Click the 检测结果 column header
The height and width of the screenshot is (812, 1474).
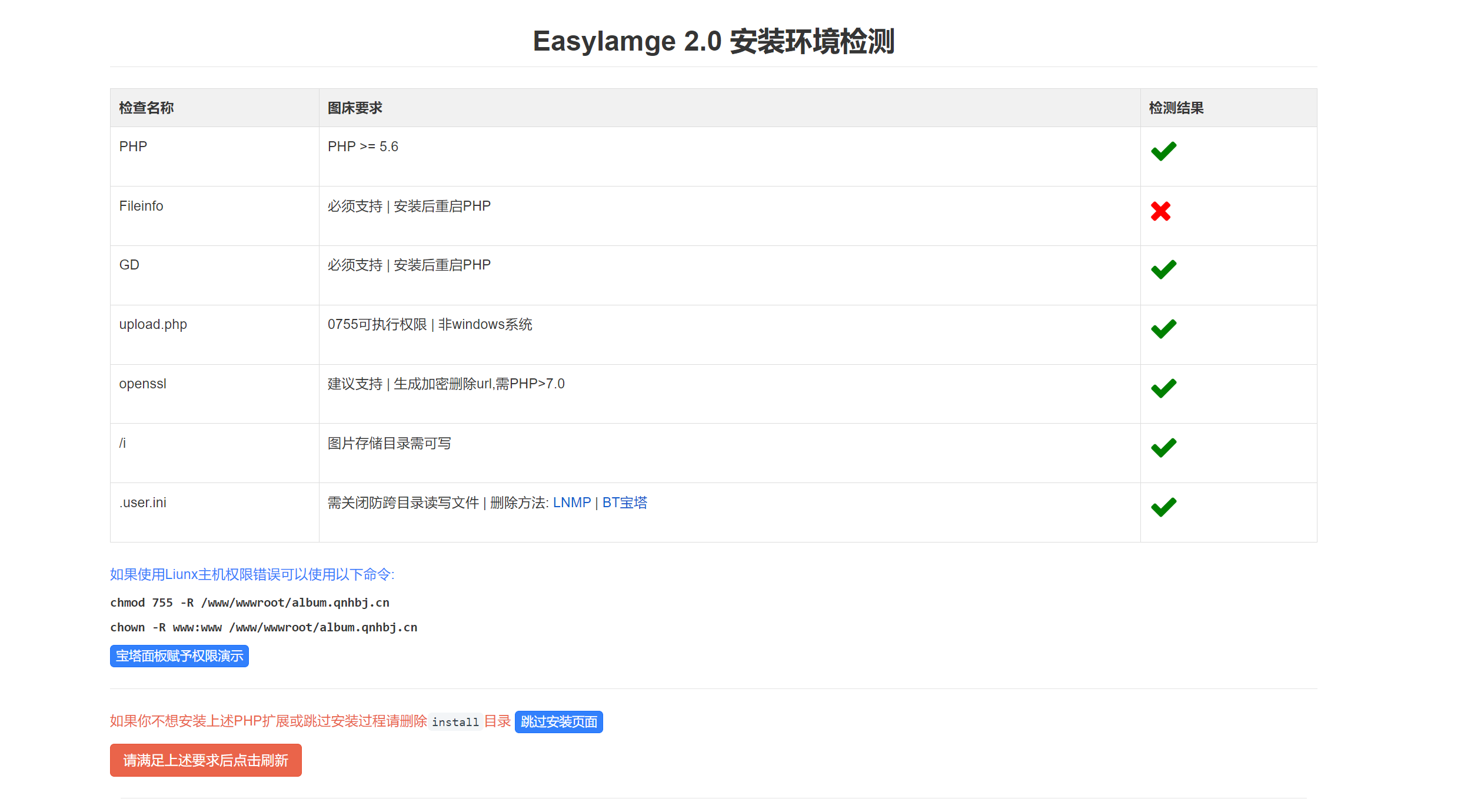[1176, 108]
